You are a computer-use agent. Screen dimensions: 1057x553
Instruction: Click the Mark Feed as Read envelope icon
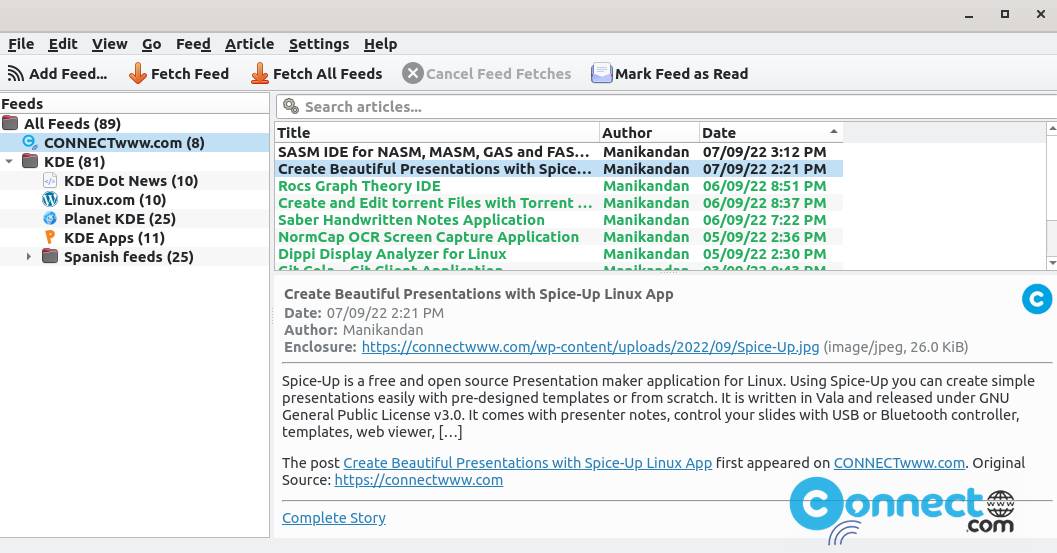click(x=601, y=74)
